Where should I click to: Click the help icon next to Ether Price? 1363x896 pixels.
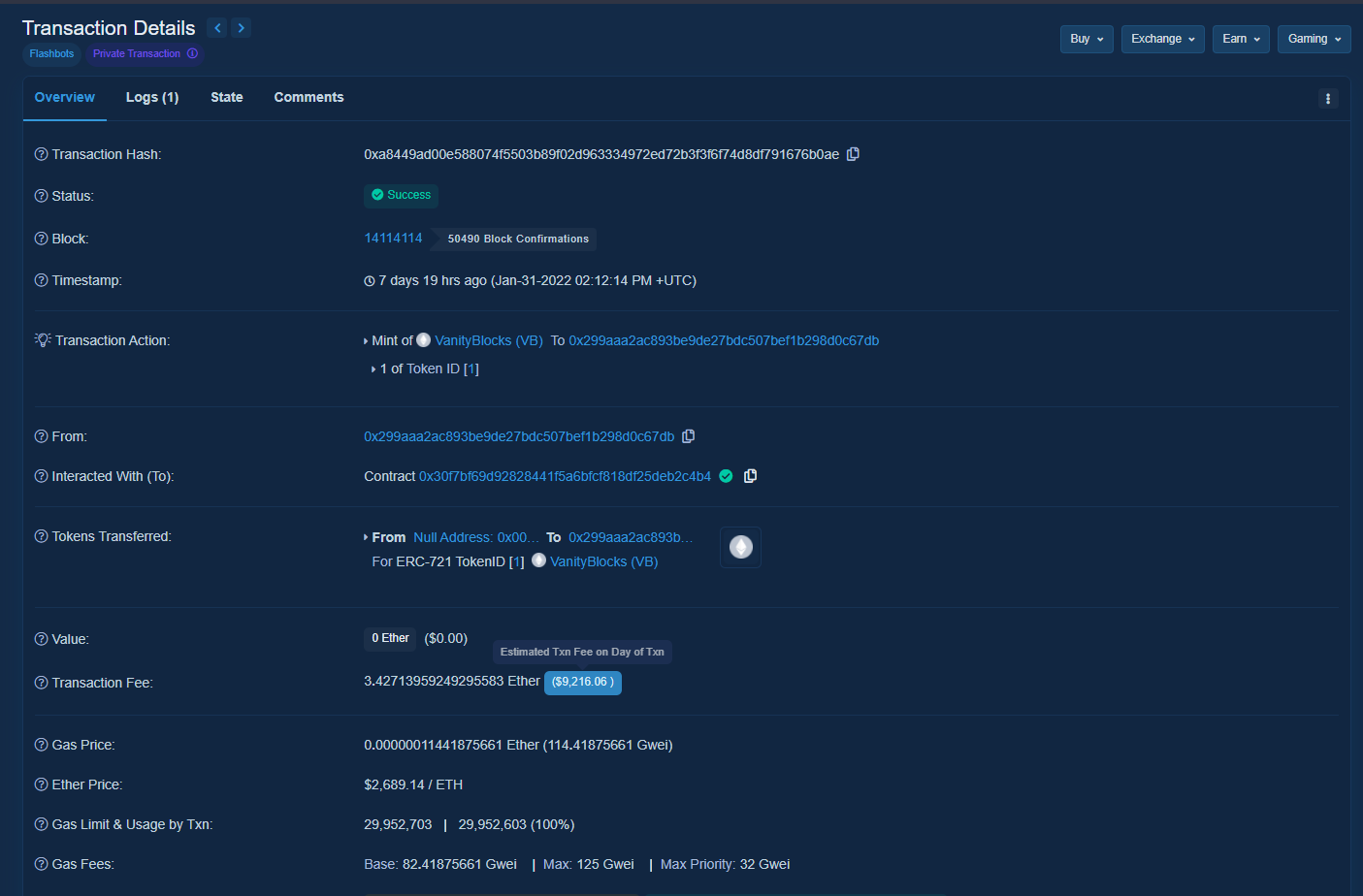(x=41, y=784)
